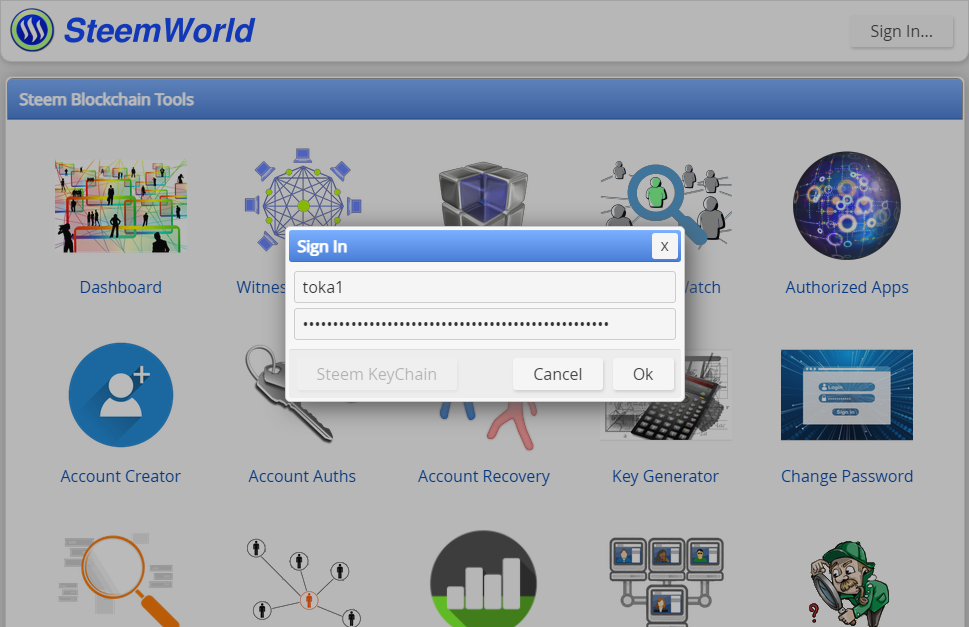This screenshot has height=627, width=969.
Task: Focus the username field containing toka1
Action: tap(484, 287)
